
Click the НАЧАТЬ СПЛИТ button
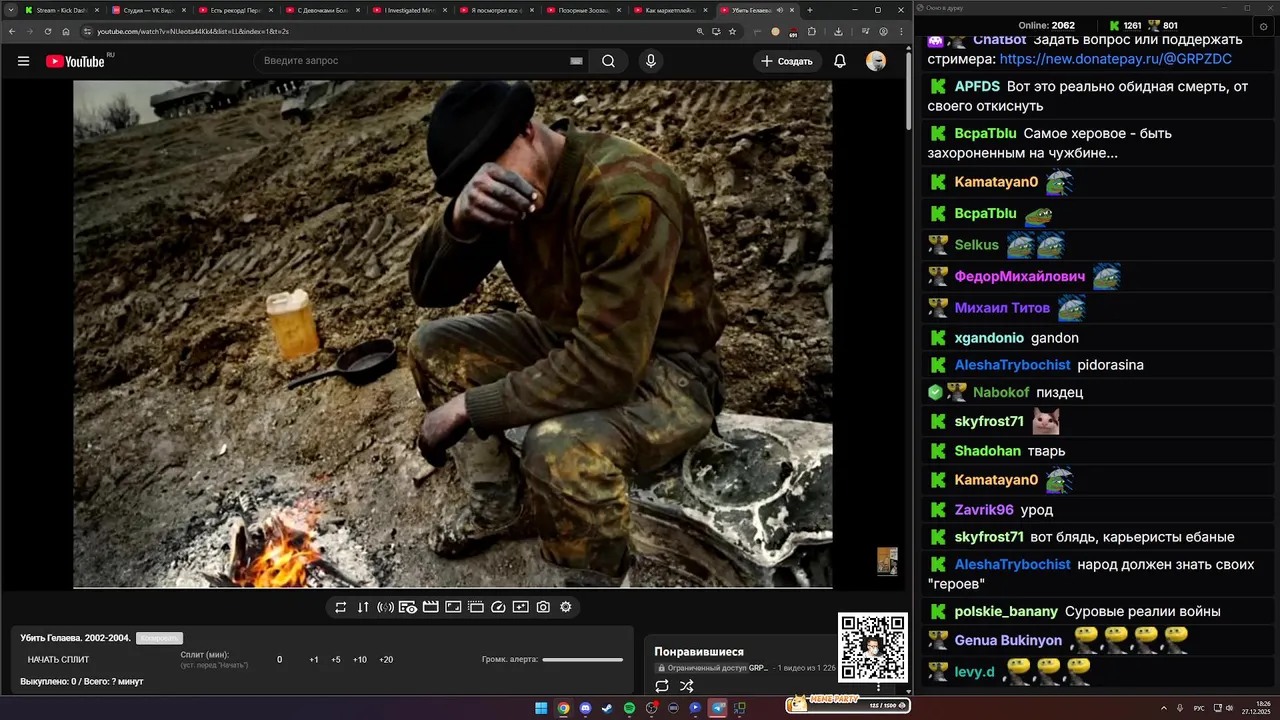coord(58,660)
